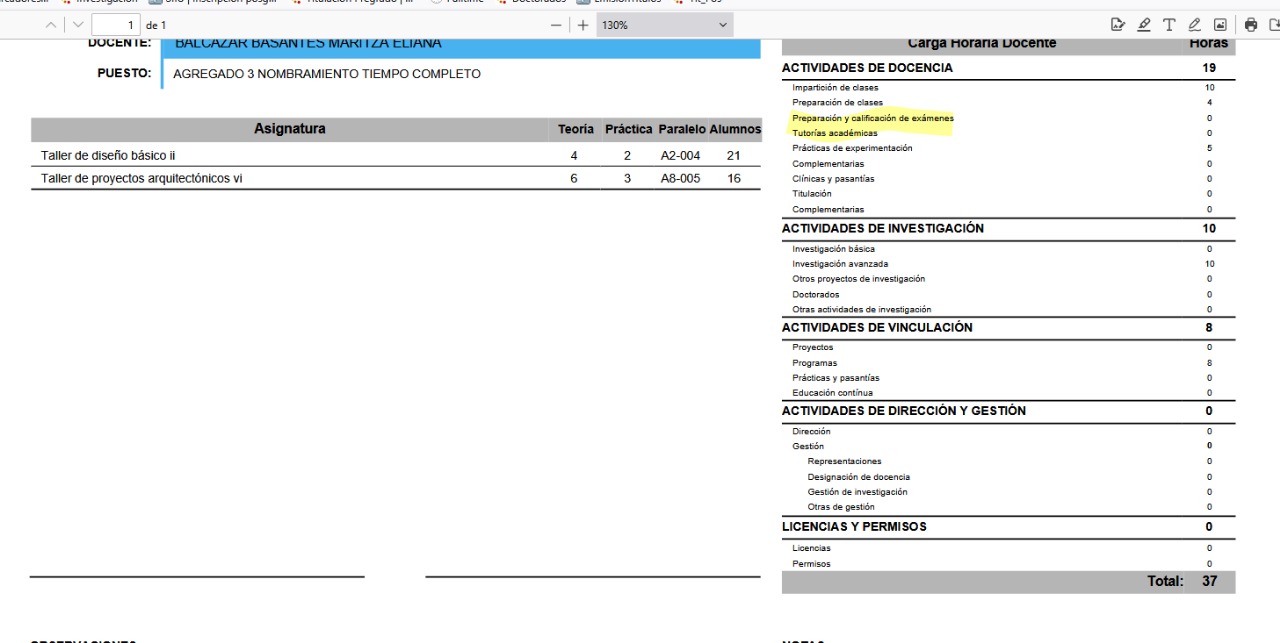Click the Doctorados item

(816, 295)
